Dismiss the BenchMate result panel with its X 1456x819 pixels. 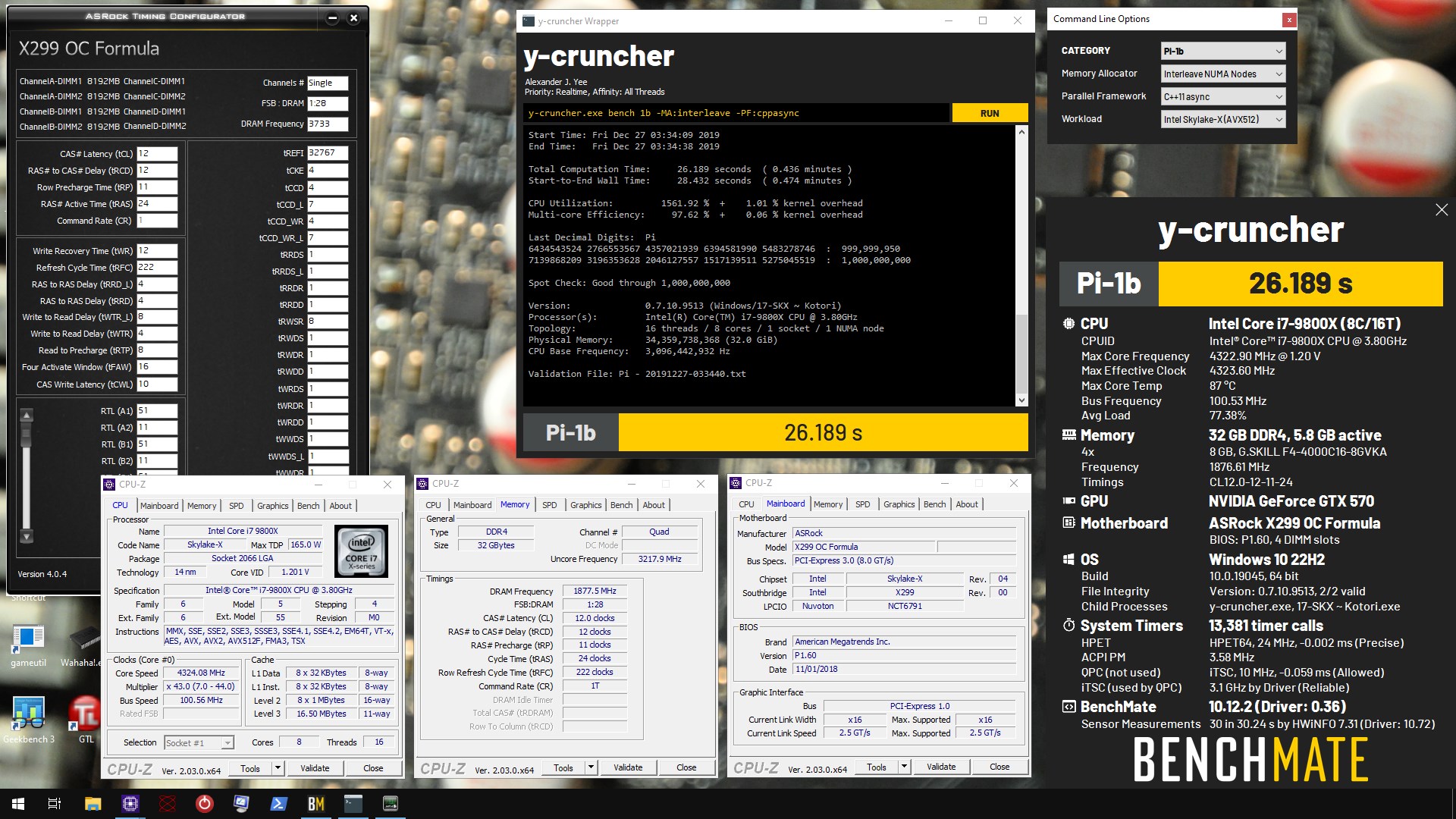1442,210
